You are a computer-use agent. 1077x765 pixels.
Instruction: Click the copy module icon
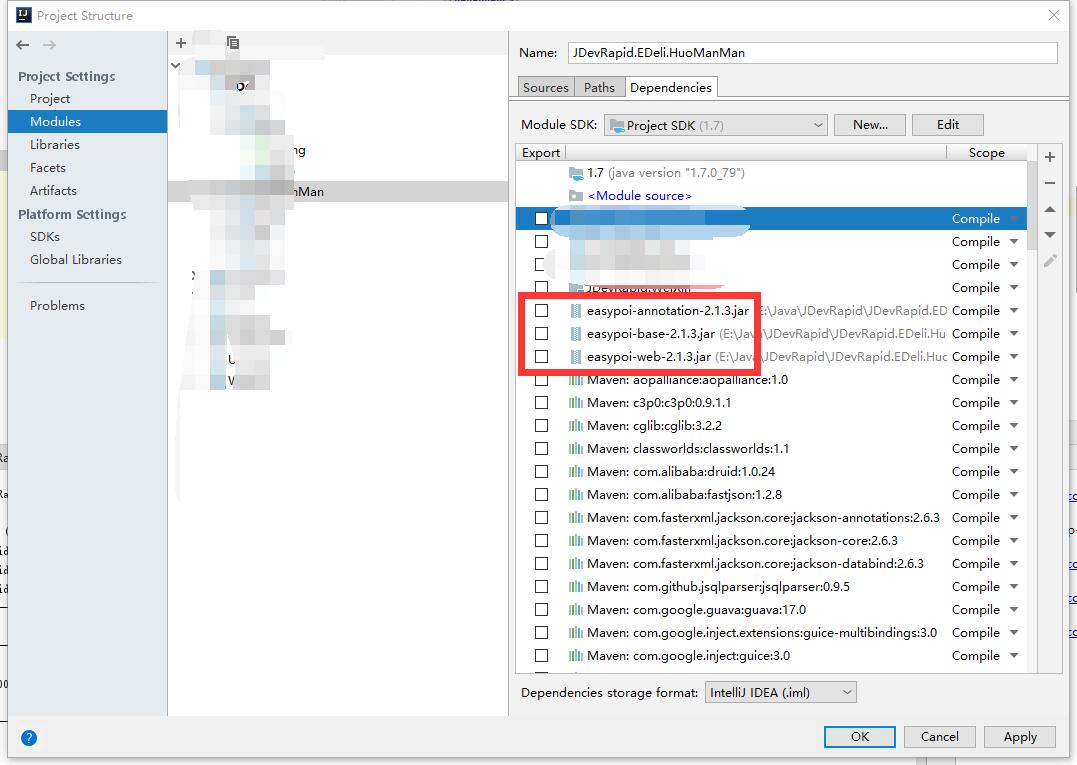point(233,43)
